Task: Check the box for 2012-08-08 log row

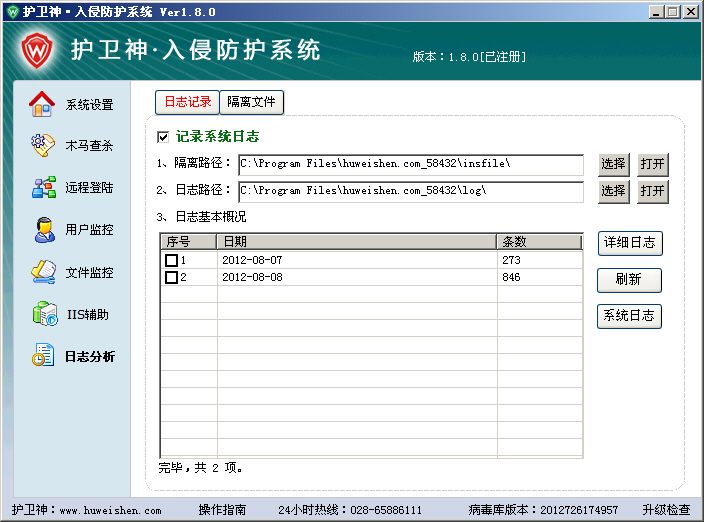Action: 171,277
